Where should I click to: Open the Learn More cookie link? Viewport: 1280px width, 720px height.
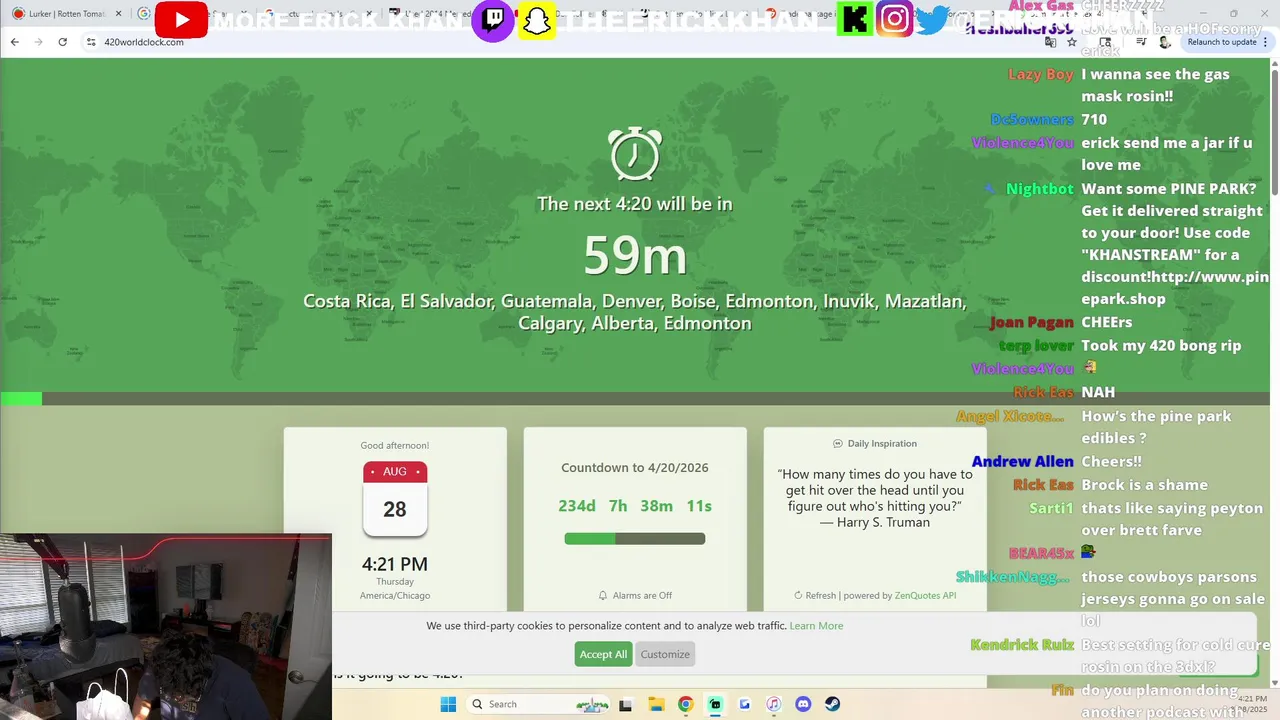point(816,626)
